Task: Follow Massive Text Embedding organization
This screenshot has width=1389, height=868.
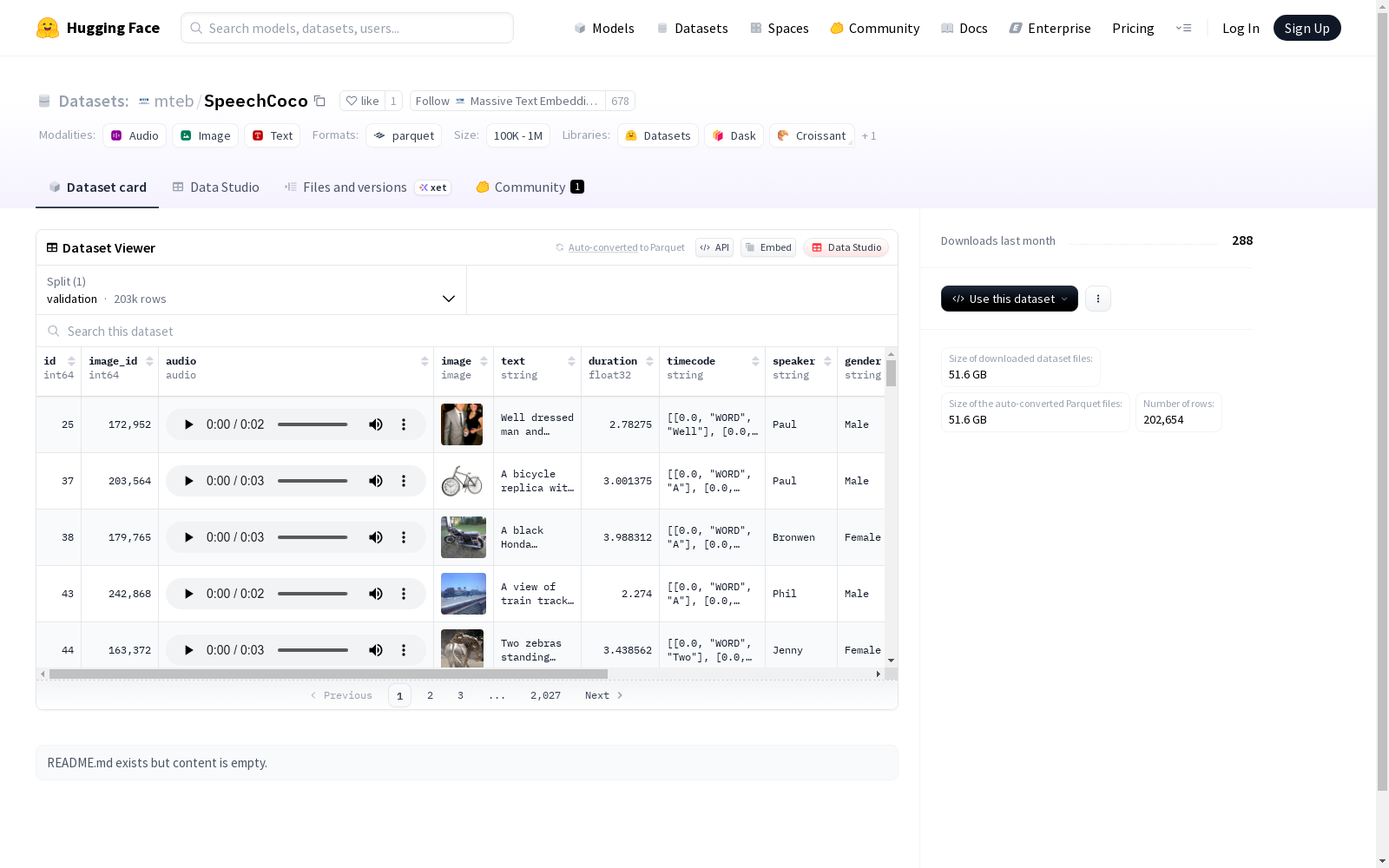Action: pos(508,101)
